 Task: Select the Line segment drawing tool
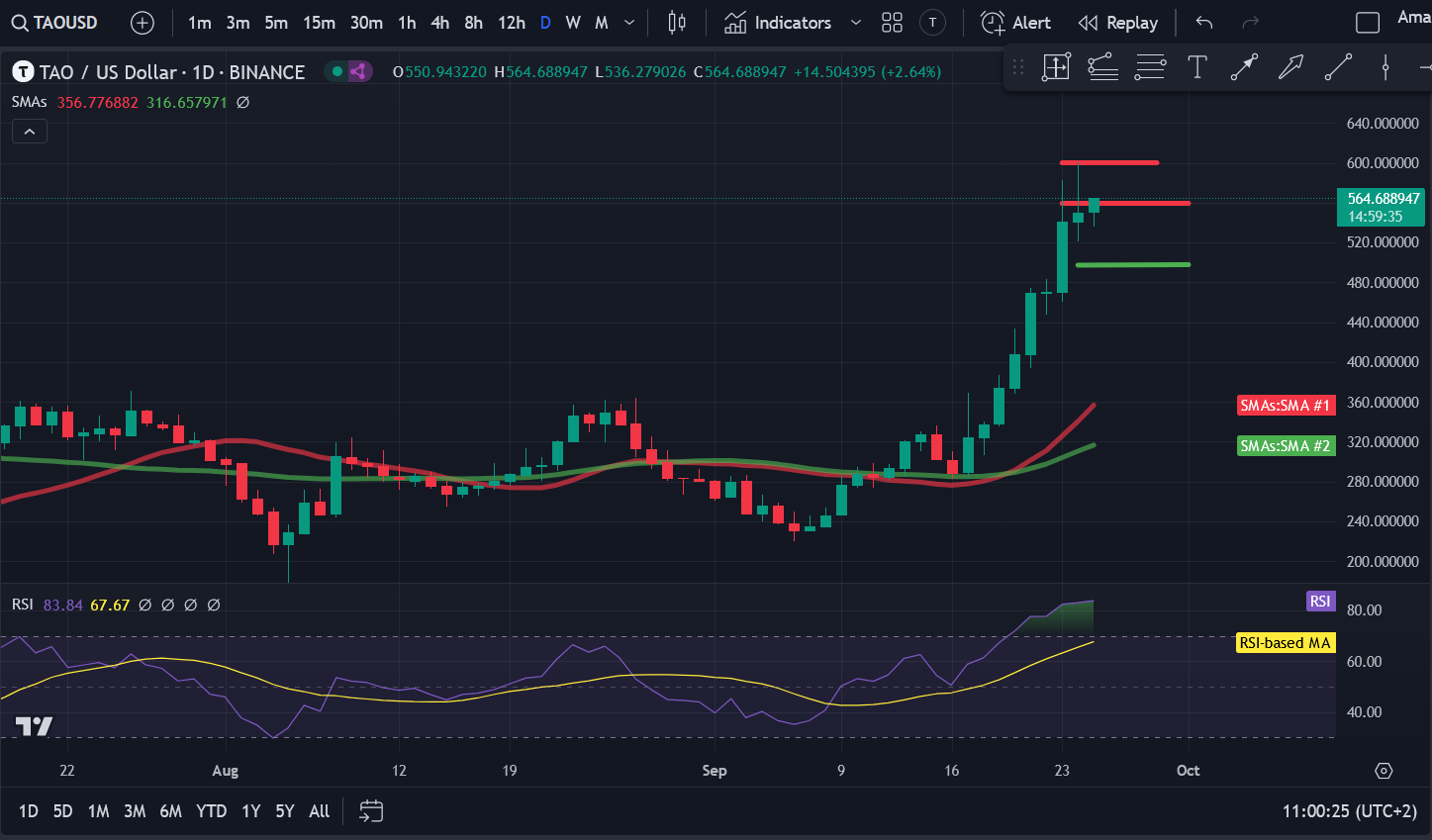tap(1338, 67)
